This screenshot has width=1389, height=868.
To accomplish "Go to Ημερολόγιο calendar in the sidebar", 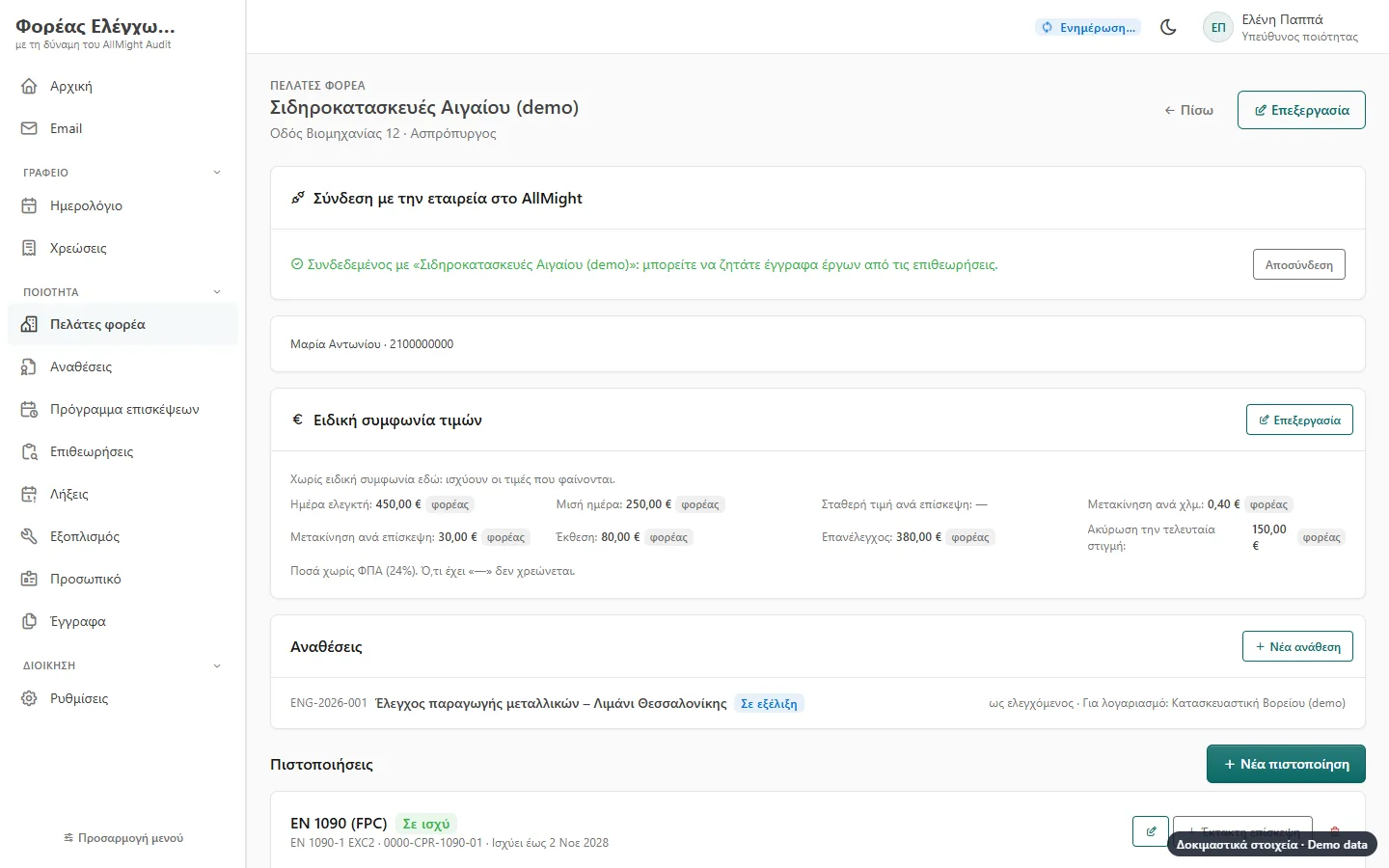I will coord(123,205).
